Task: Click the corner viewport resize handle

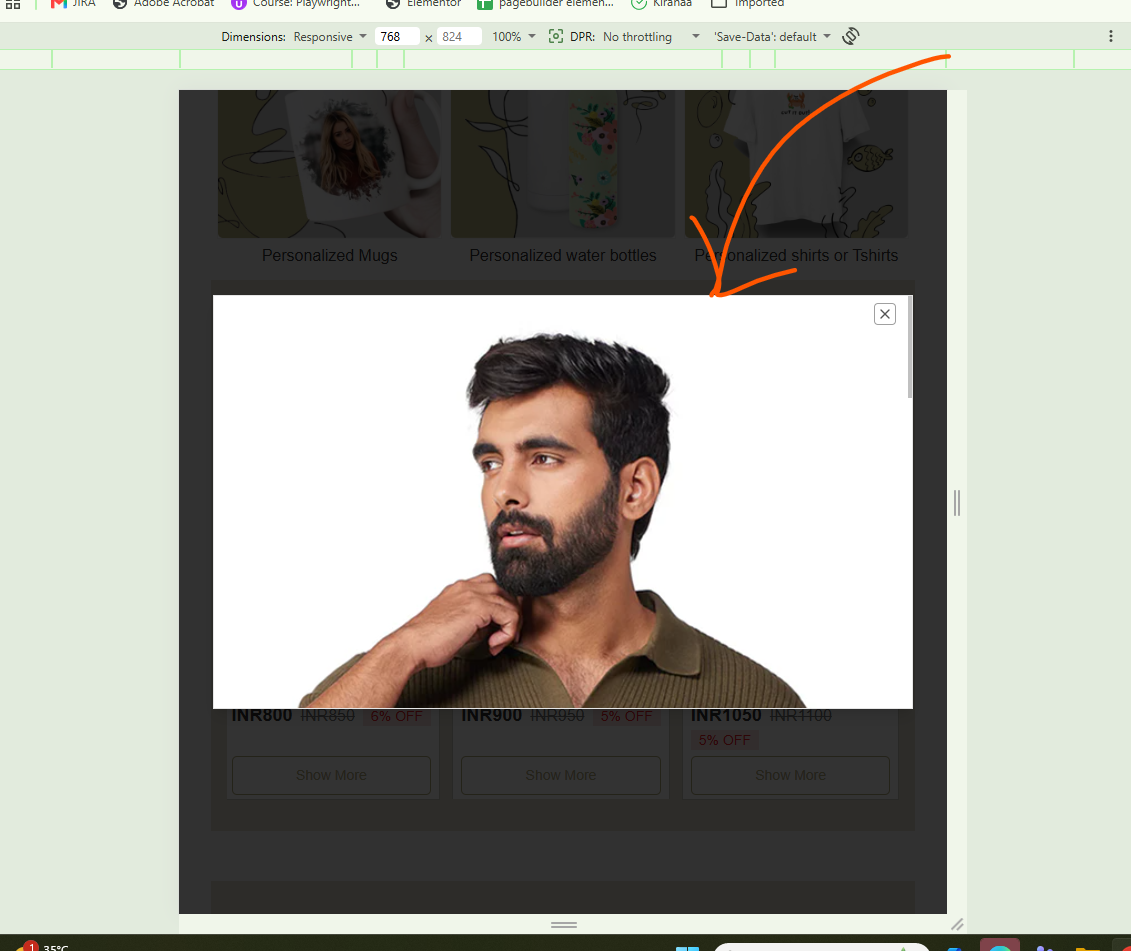Action: 957,924
